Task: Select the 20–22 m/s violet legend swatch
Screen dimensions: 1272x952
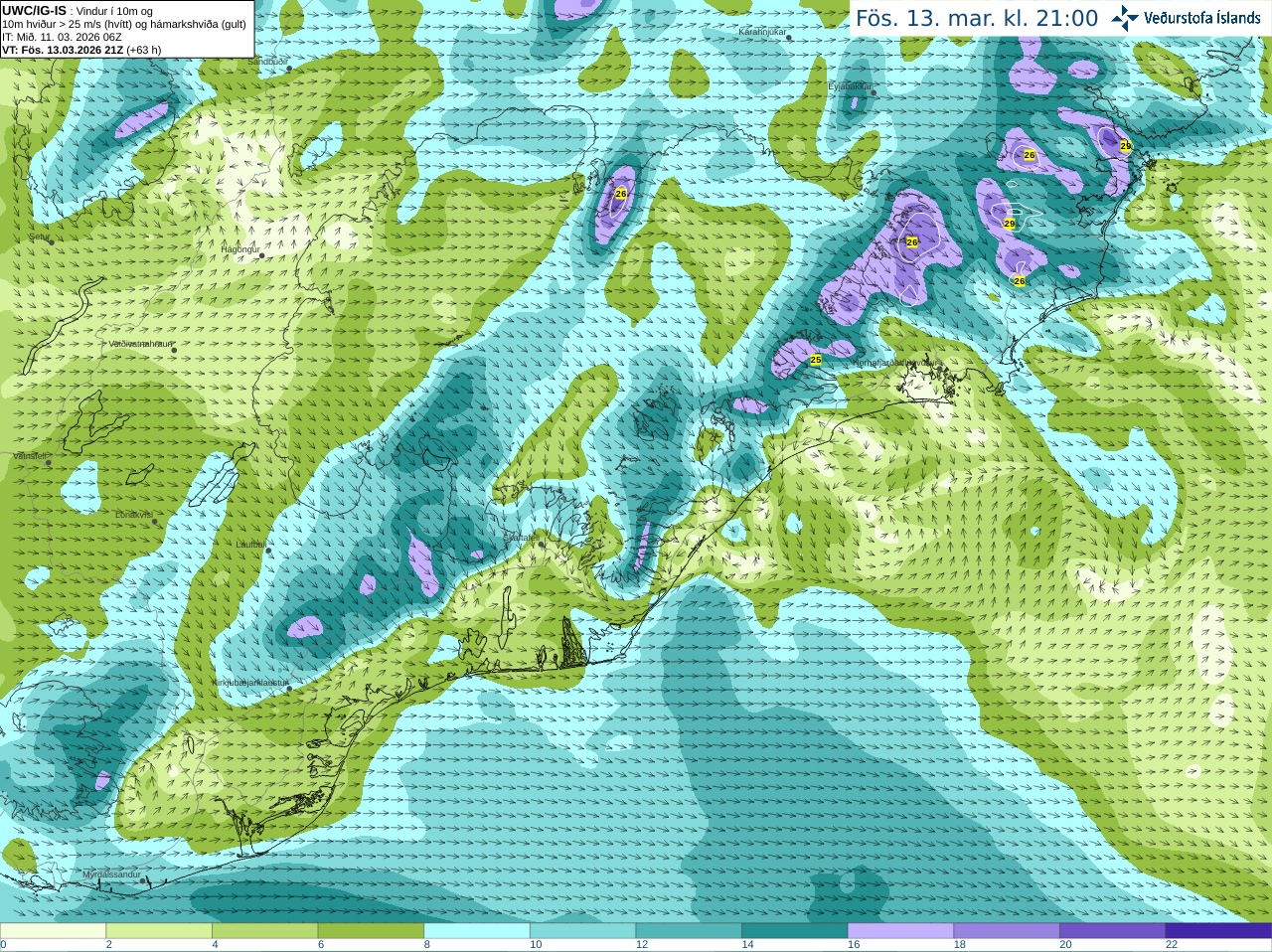Action: (x=1113, y=931)
